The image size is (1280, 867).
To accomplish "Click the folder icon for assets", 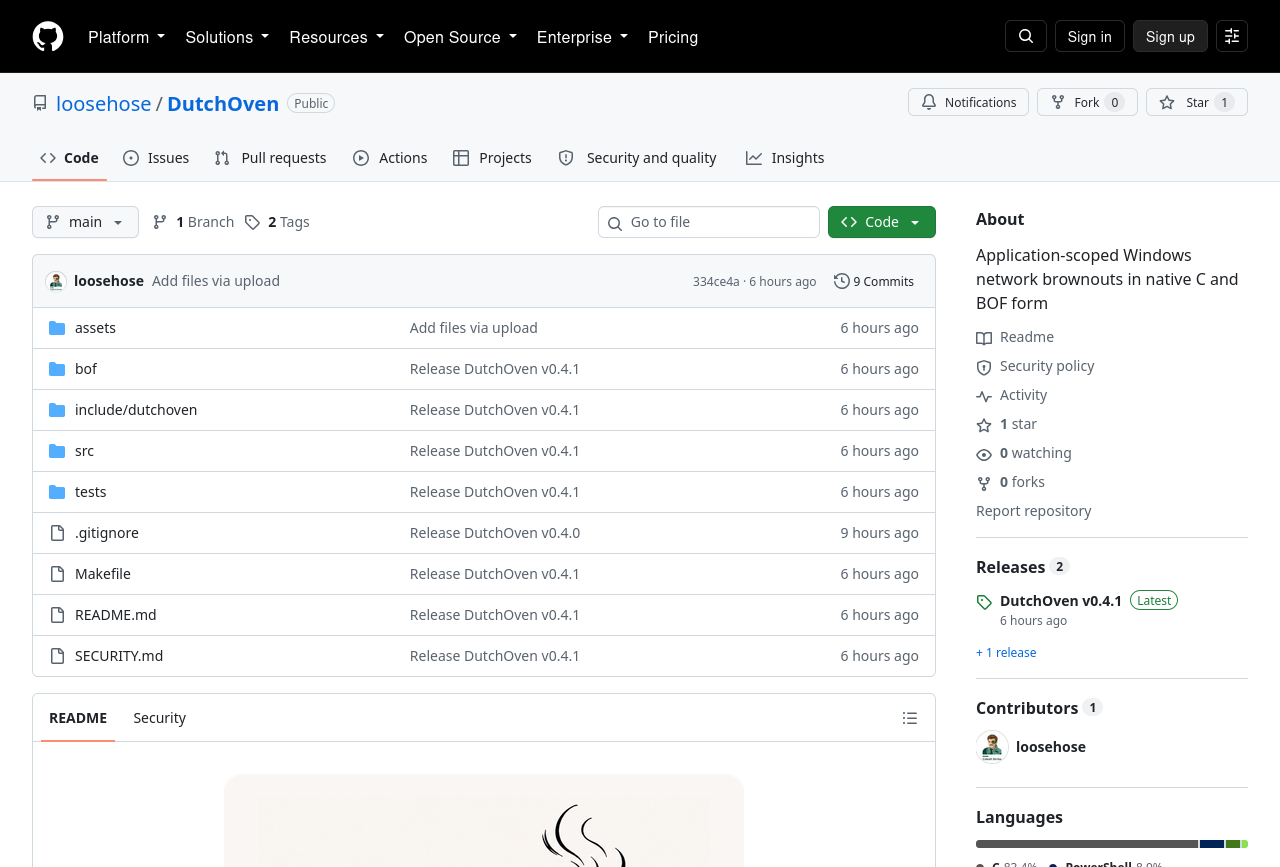I will (57, 328).
